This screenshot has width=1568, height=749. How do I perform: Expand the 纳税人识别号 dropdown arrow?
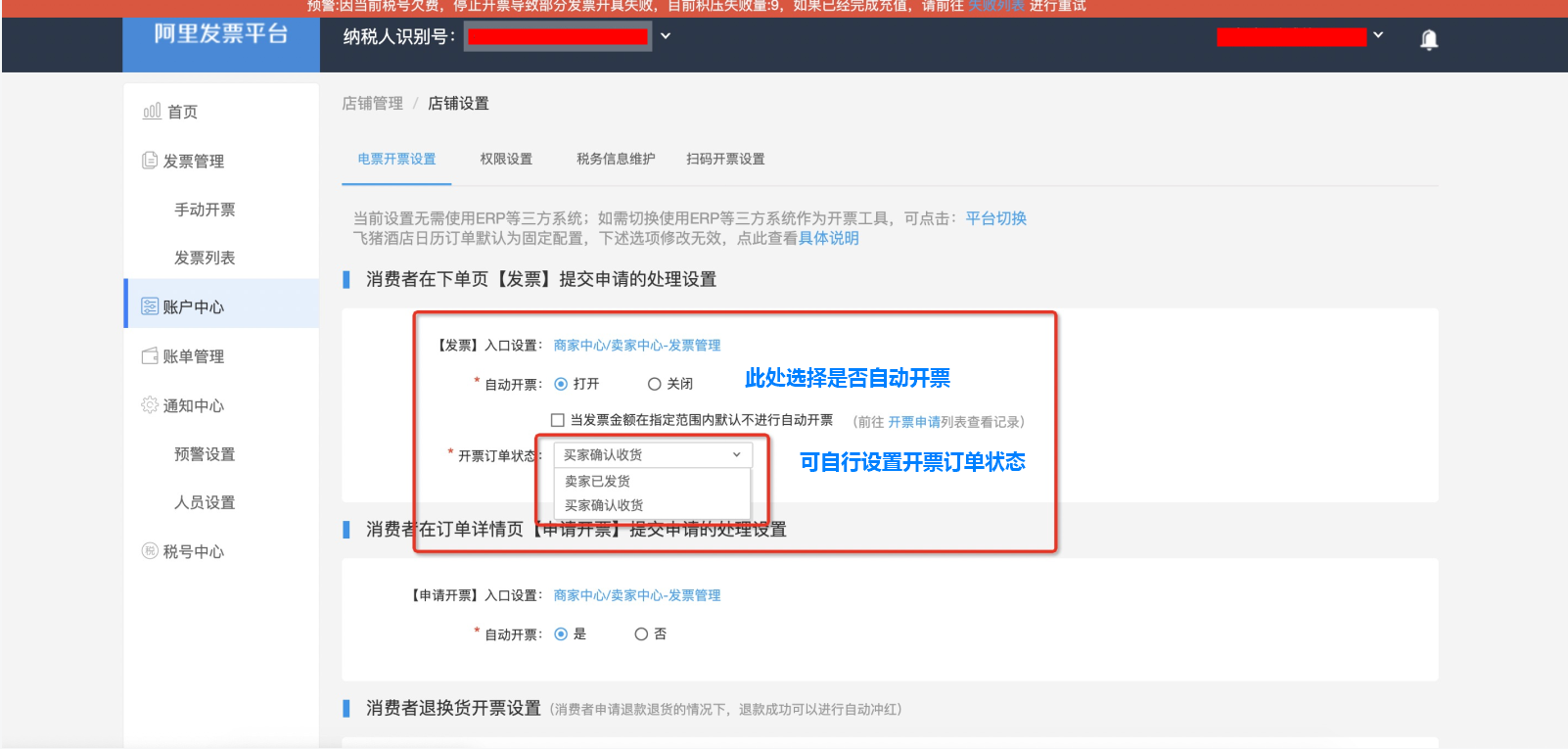pyautogui.click(x=666, y=36)
